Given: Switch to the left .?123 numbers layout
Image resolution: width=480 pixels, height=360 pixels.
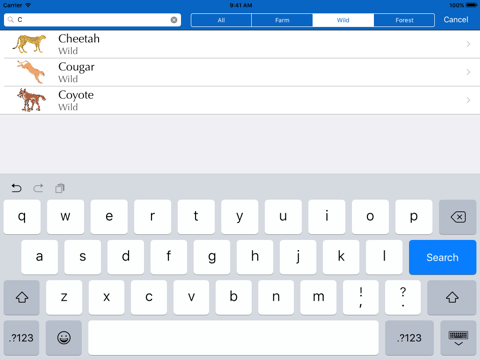Looking at the screenshot, I should (21, 338).
